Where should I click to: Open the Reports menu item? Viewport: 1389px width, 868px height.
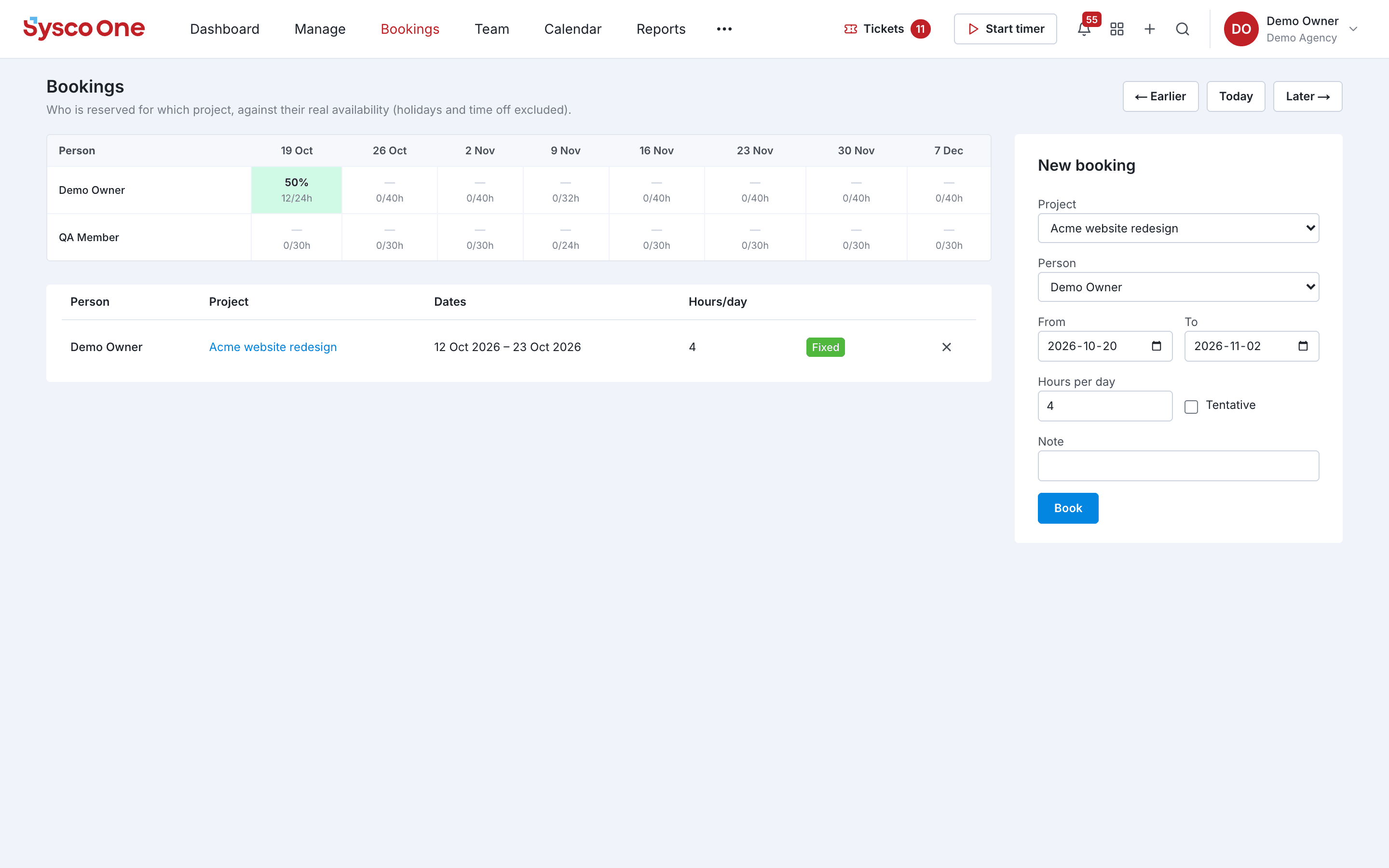(661, 29)
